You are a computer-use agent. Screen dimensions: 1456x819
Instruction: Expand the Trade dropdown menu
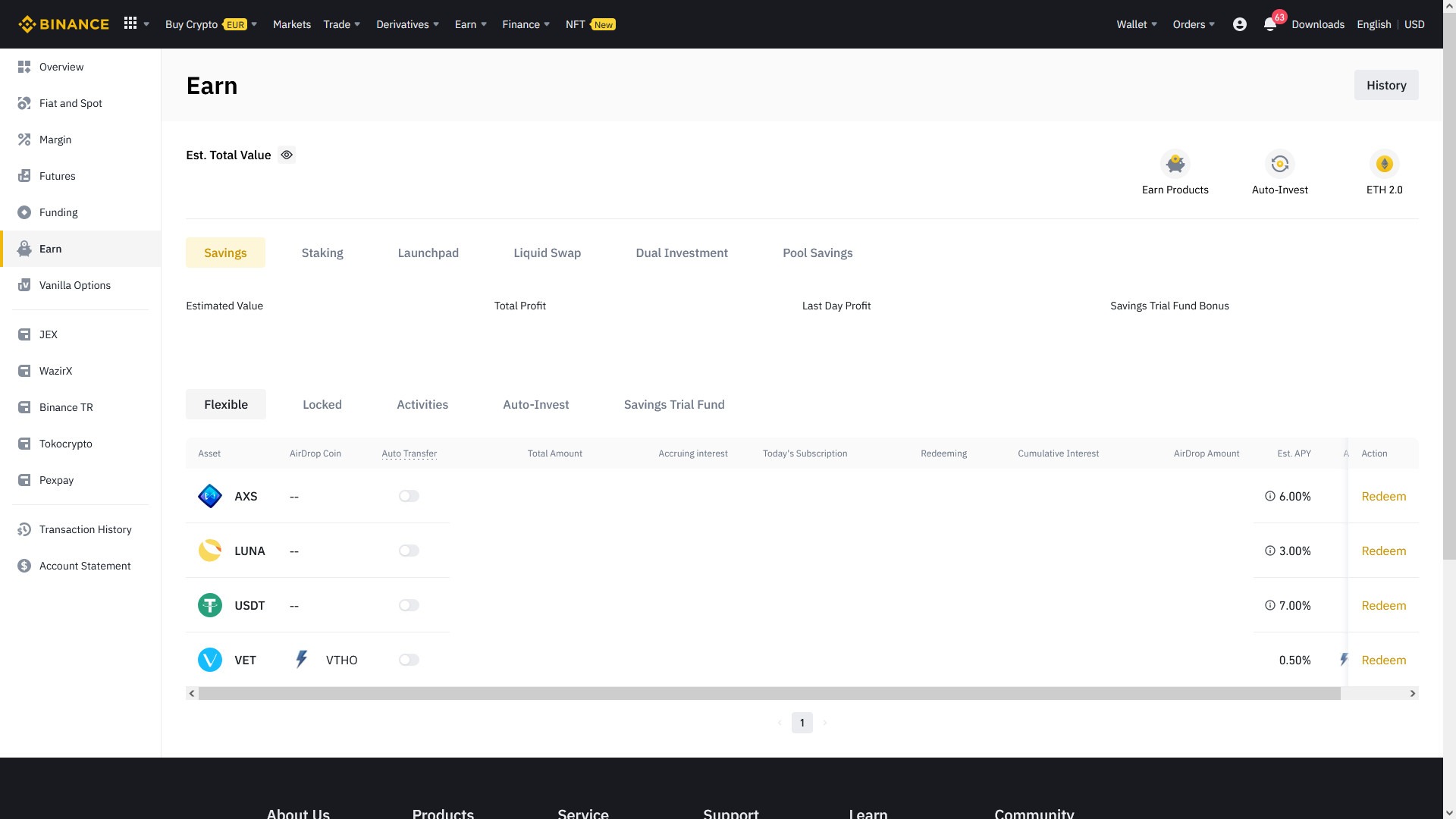tap(342, 24)
